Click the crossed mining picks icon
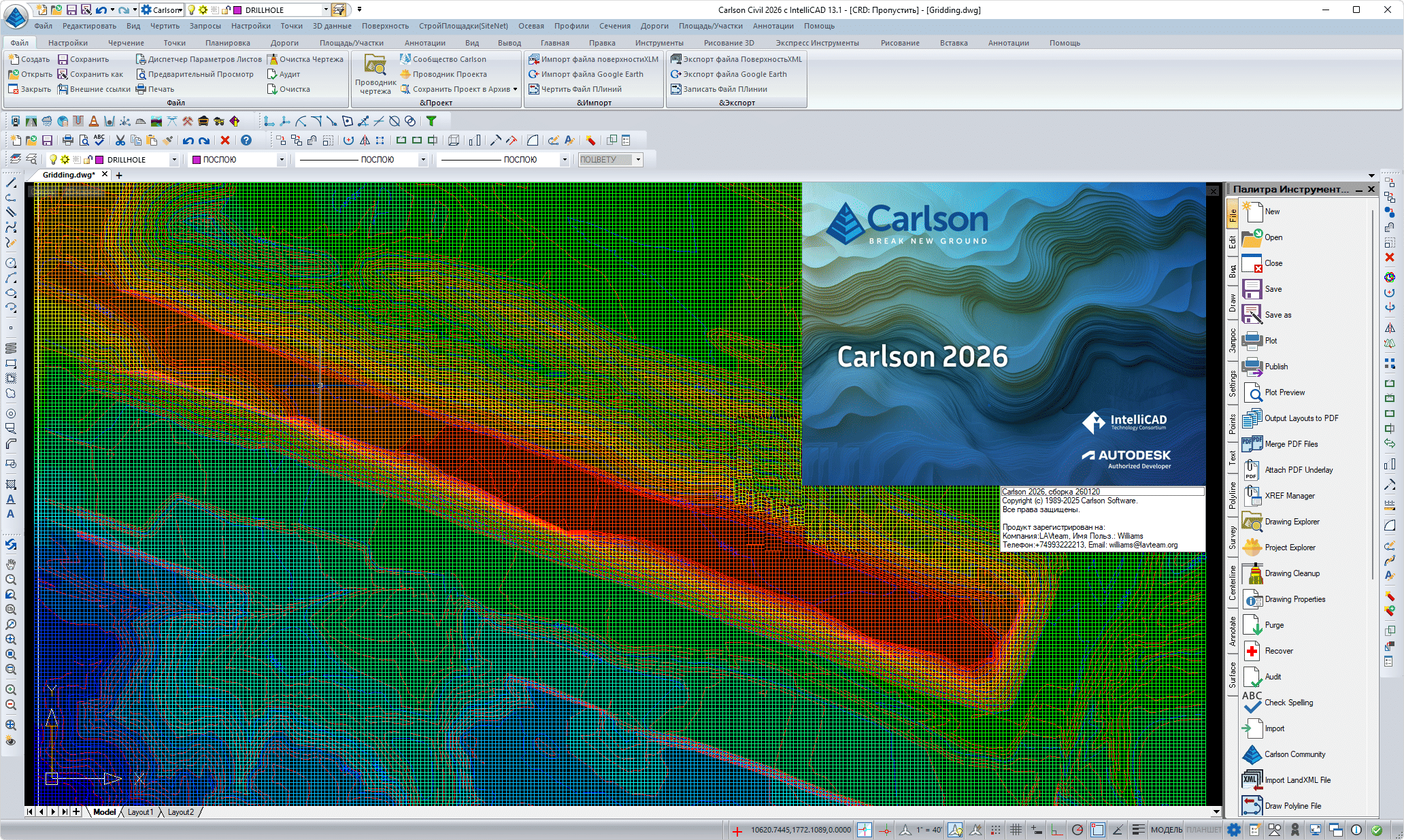The height and width of the screenshot is (840, 1404). (x=187, y=121)
